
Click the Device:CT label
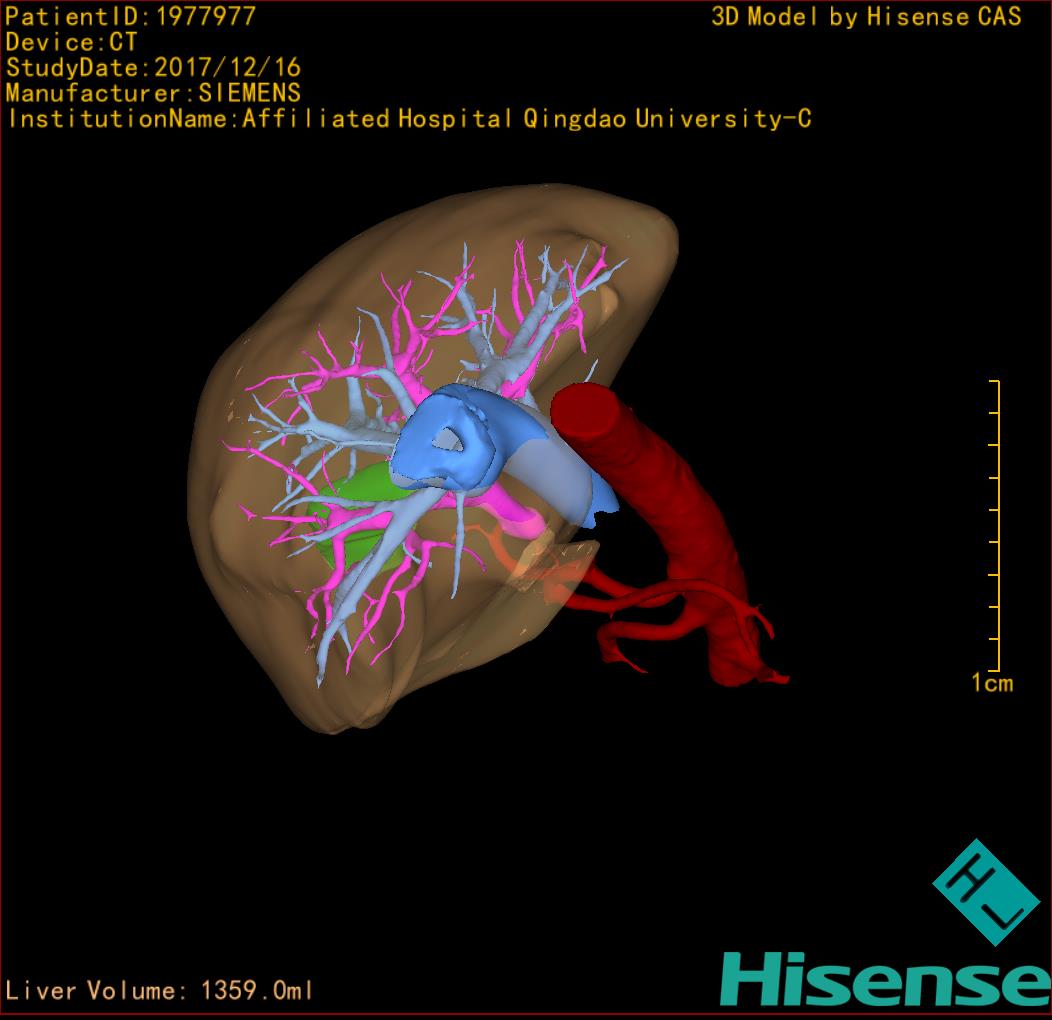[71, 42]
